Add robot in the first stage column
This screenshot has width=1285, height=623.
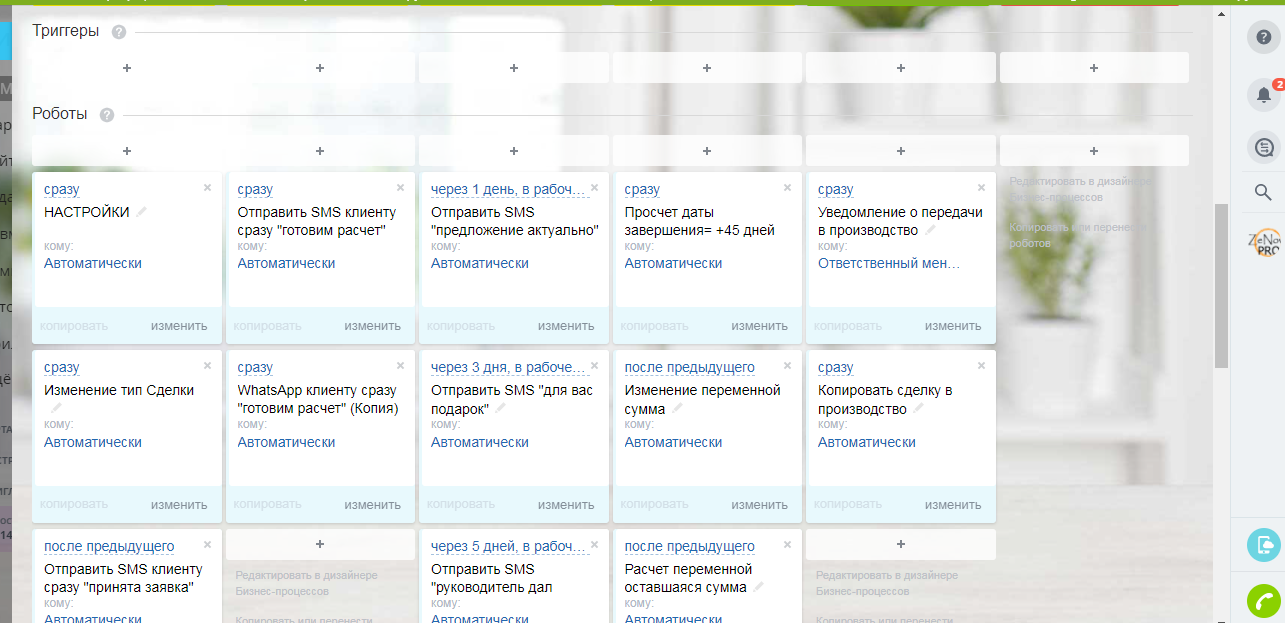127,151
